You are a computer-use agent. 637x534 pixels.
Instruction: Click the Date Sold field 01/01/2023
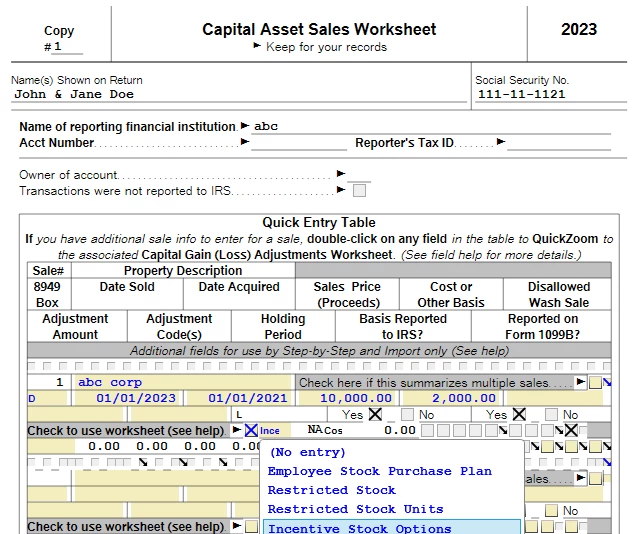click(x=126, y=398)
